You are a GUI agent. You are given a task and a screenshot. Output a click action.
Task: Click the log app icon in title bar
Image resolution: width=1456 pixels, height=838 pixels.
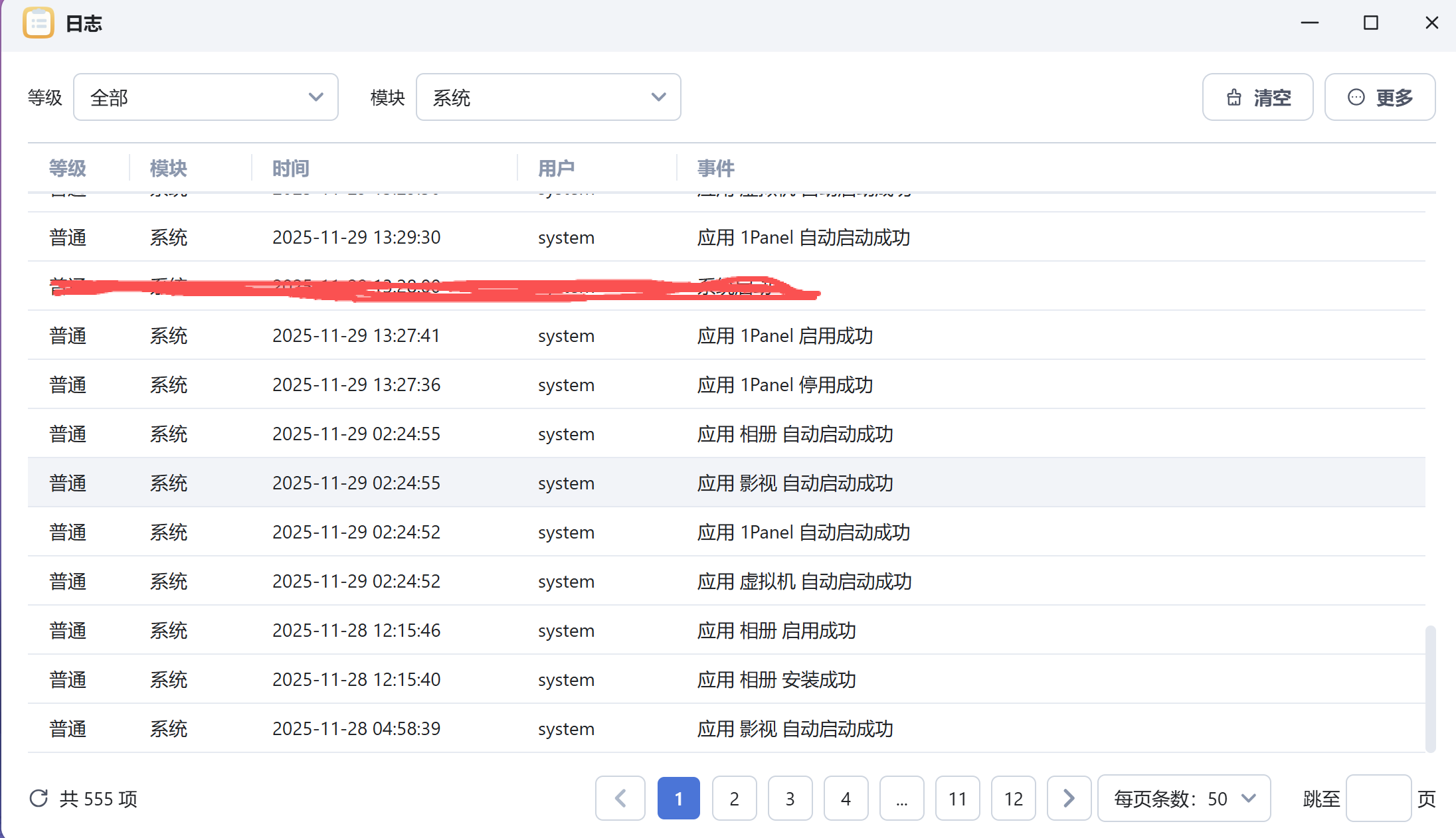tap(38, 23)
